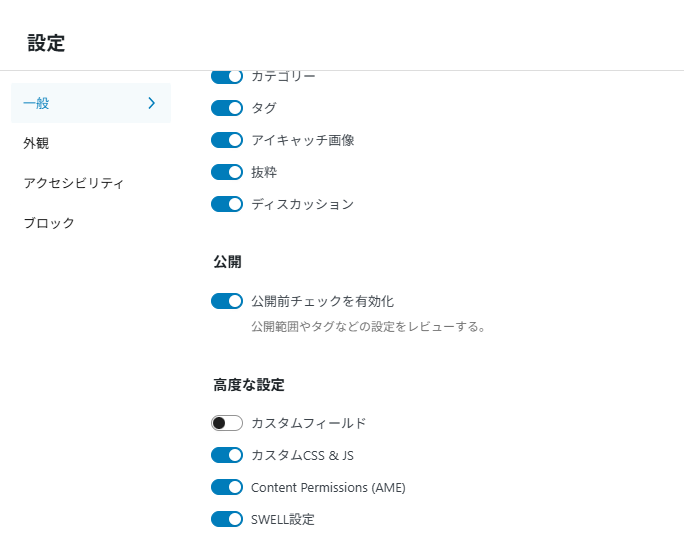Turn off アイキャッチ画像 toggle
The height and width of the screenshot is (555, 684).
pos(227,140)
